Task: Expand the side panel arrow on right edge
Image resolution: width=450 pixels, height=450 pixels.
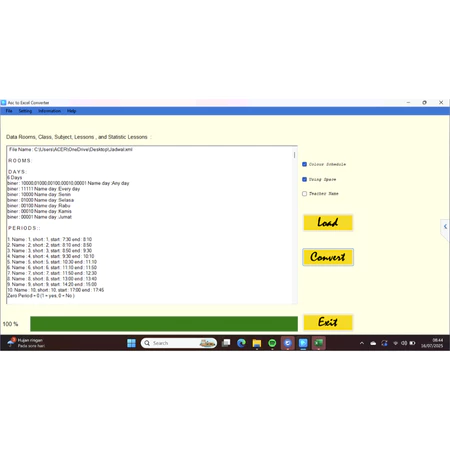Action: click(445, 227)
